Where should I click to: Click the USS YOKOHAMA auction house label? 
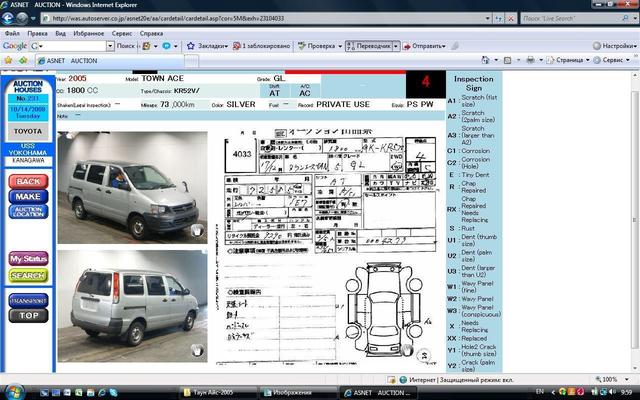(x=28, y=149)
